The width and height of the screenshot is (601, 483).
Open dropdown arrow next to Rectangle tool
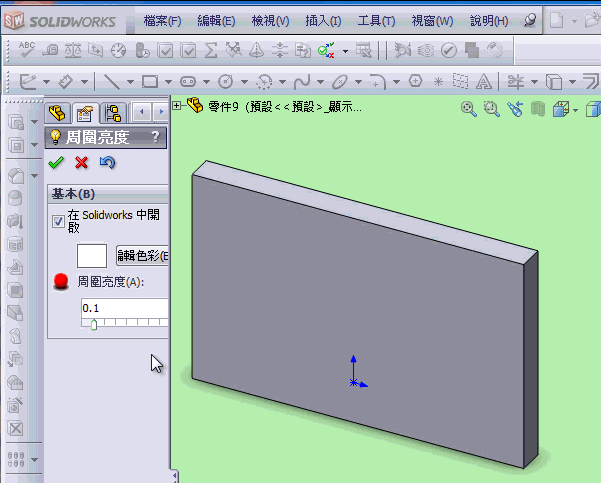coord(168,82)
